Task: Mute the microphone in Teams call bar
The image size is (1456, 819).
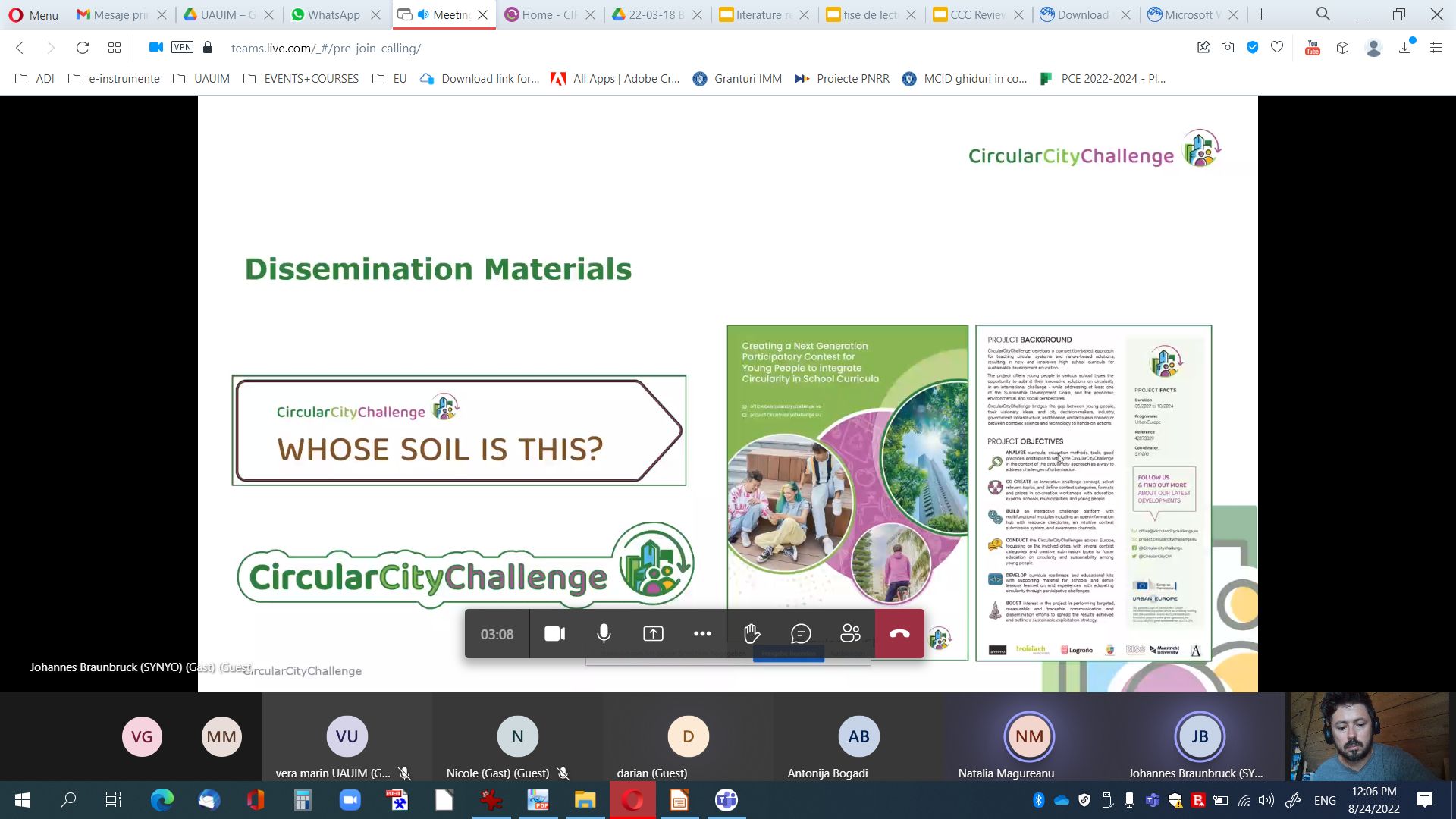Action: tap(604, 634)
